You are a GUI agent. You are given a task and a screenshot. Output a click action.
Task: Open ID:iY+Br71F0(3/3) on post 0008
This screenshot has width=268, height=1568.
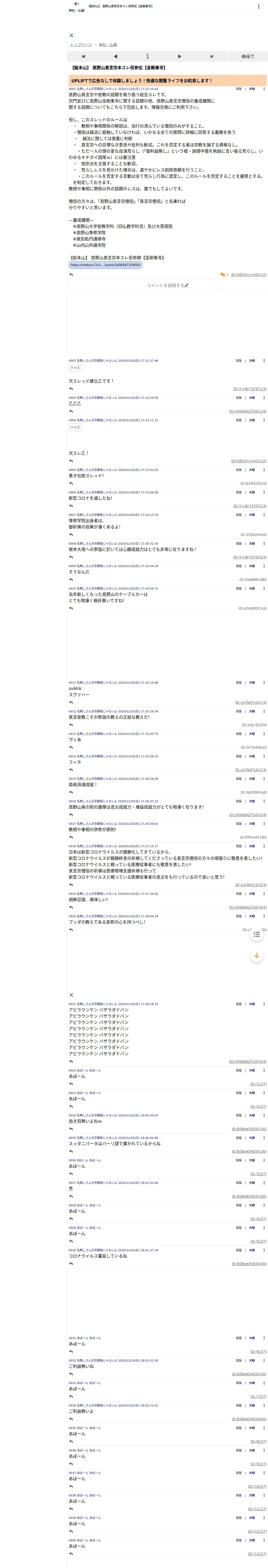coord(250,557)
